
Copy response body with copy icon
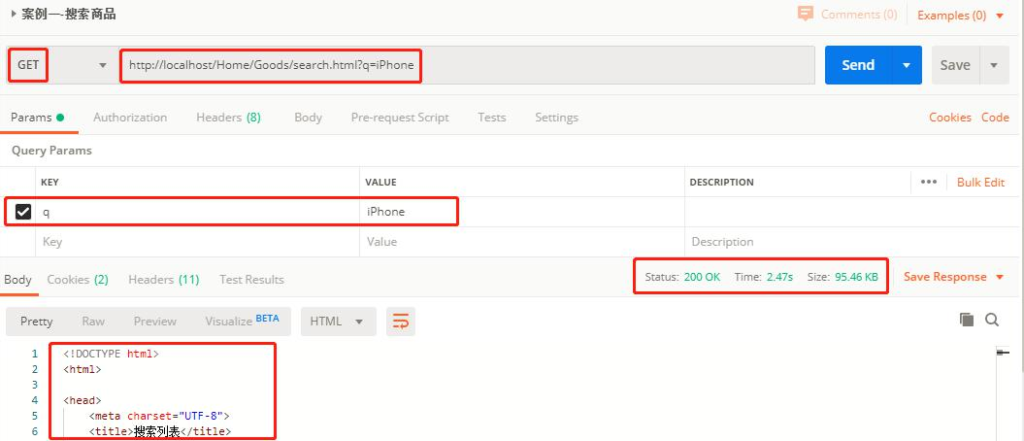[x=966, y=320]
